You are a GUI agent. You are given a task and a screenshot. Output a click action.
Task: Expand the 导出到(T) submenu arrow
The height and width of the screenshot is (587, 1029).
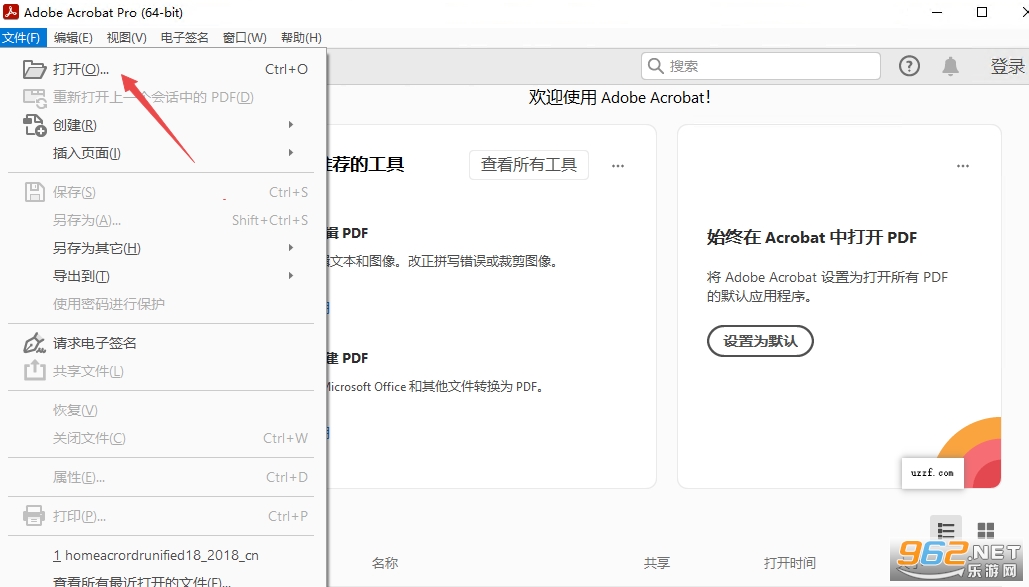click(291, 276)
